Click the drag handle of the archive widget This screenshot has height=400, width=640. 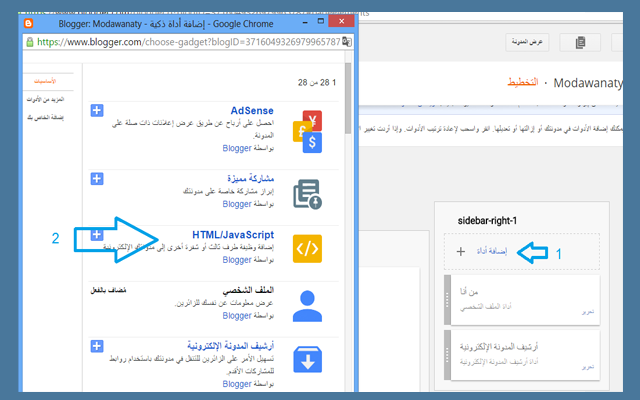[x=447, y=355]
